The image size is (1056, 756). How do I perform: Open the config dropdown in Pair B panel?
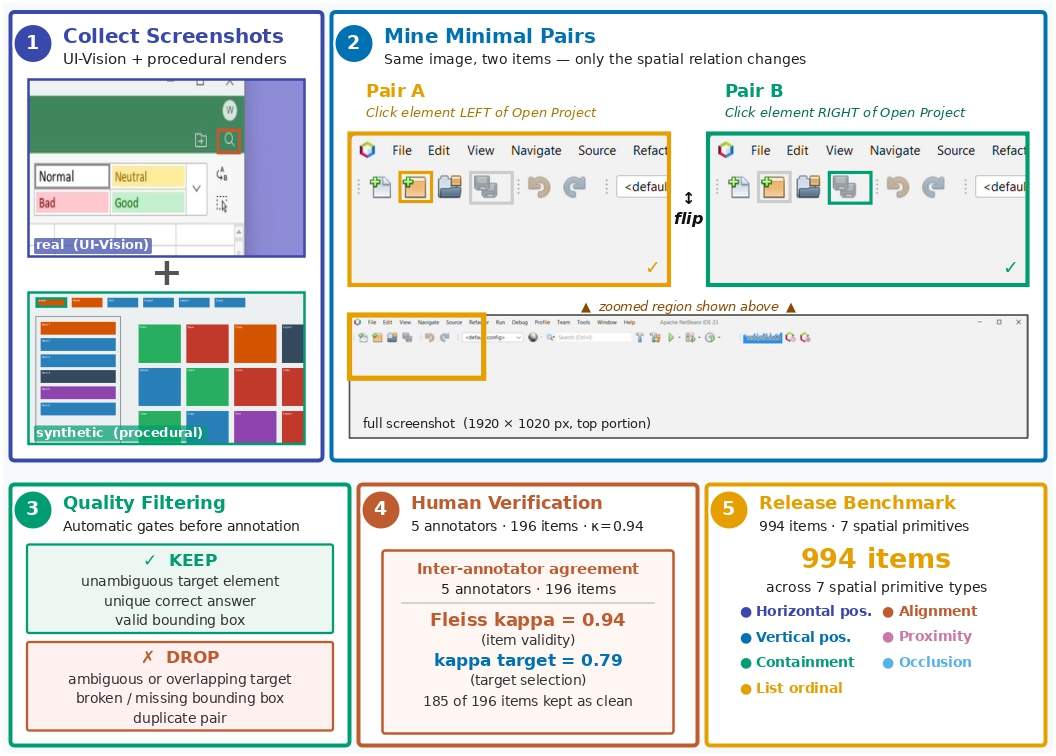point(1000,186)
